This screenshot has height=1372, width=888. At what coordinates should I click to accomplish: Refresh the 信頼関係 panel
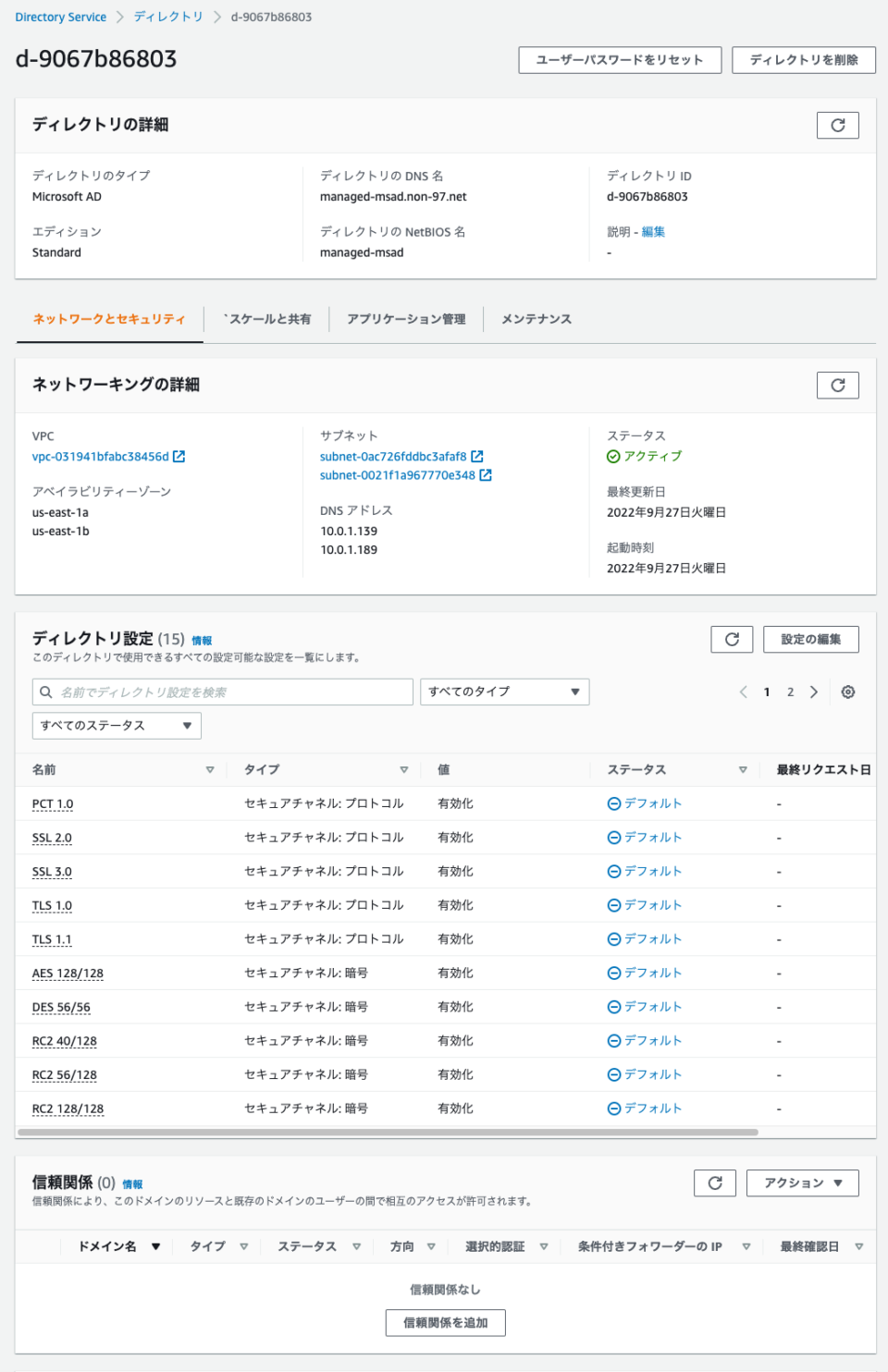pos(714,1182)
